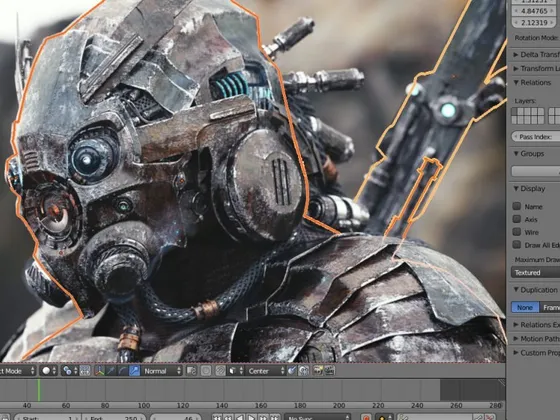Select the scale manipulator icon highlighted blue
The width and height of the screenshot is (560, 420).
point(135,371)
